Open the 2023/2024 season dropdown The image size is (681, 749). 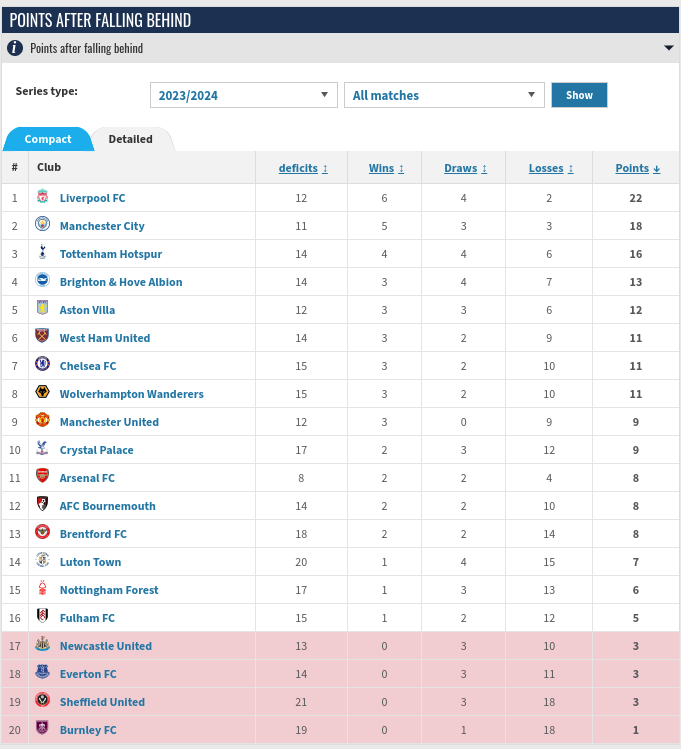pos(243,95)
